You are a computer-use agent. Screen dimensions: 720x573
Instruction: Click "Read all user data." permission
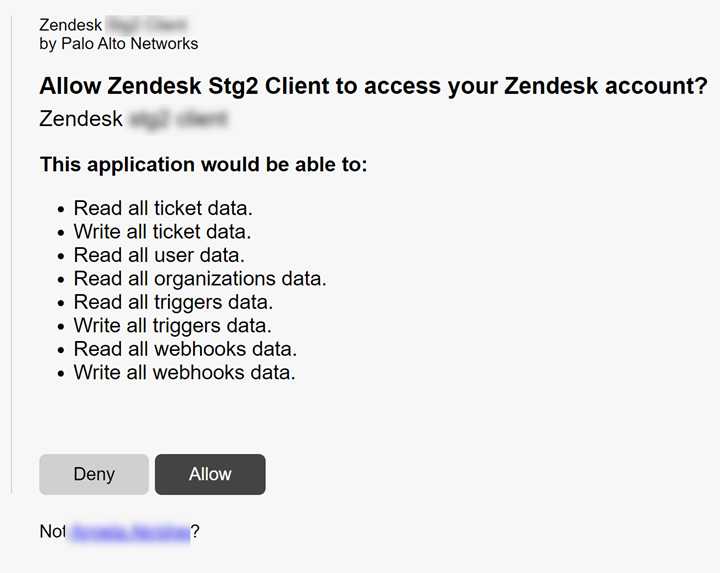coord(159,255)
